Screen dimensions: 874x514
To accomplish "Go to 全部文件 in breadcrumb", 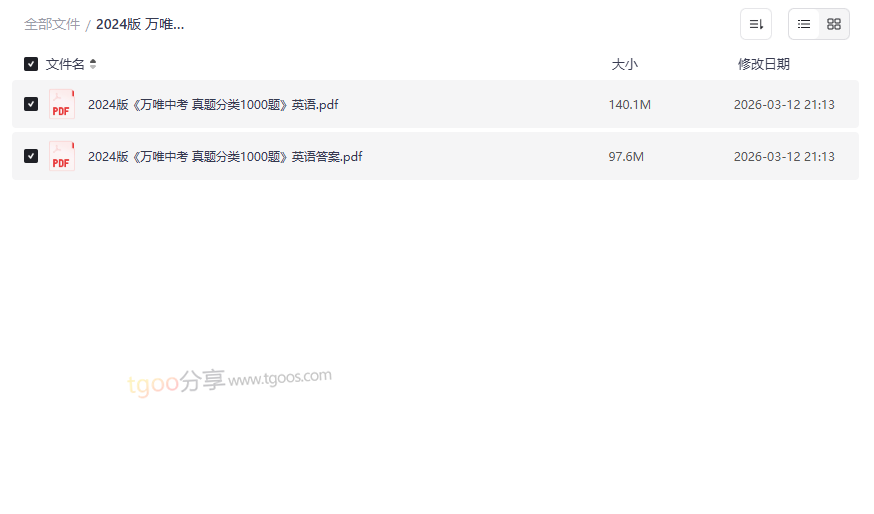I will pyautogui.click(x=52, y=25).
